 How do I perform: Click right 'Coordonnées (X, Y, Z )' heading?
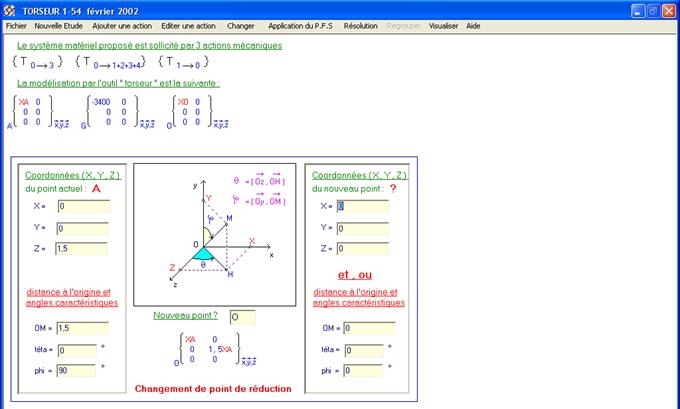(x=360, y=175)
